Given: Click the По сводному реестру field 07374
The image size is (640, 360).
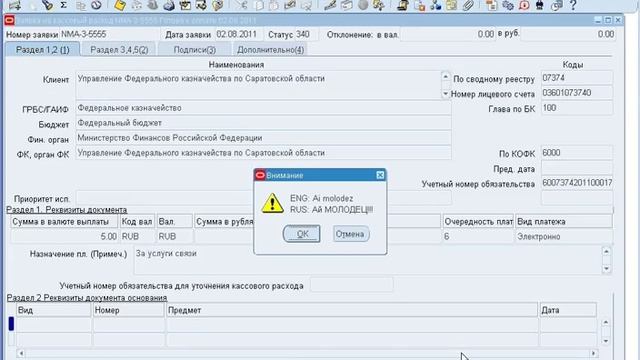Looking at the screenshot, I should [x=577, y=78].
